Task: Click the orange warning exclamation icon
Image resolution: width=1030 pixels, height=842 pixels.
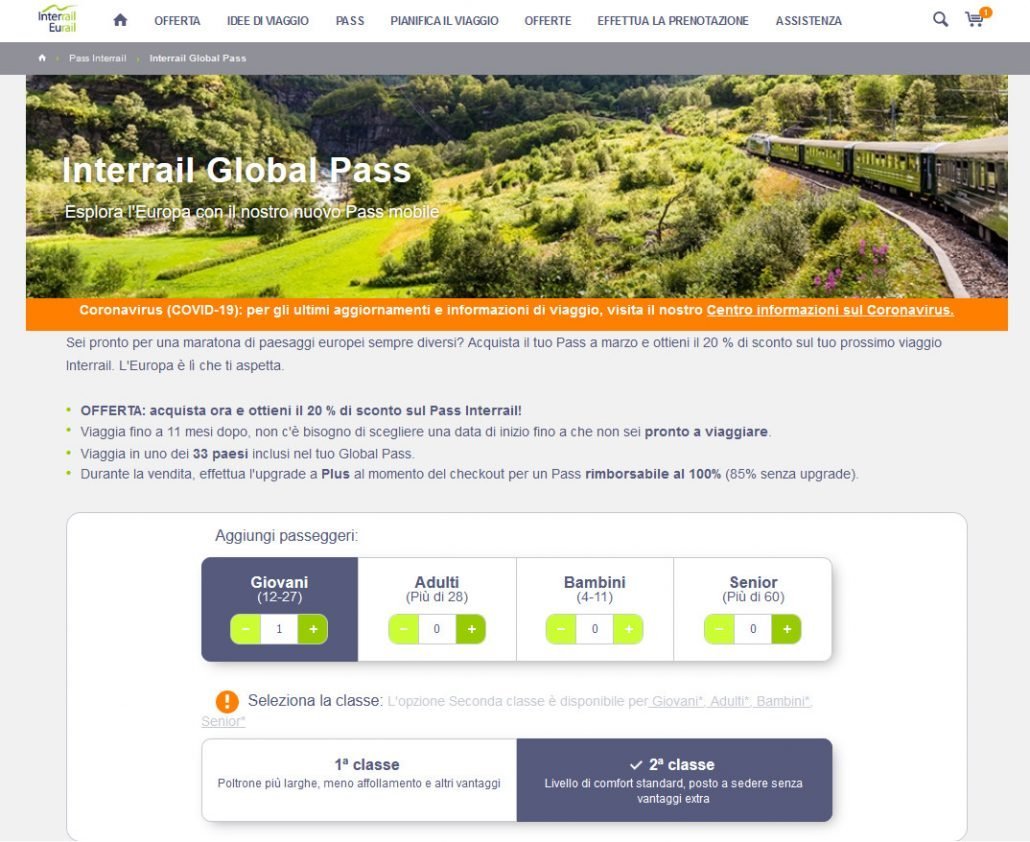Action: pos(227,701)
